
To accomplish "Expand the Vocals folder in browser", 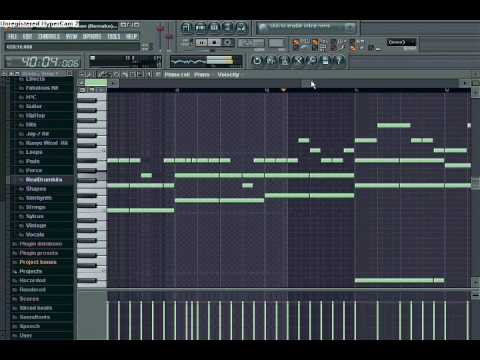I will [35, 235].
